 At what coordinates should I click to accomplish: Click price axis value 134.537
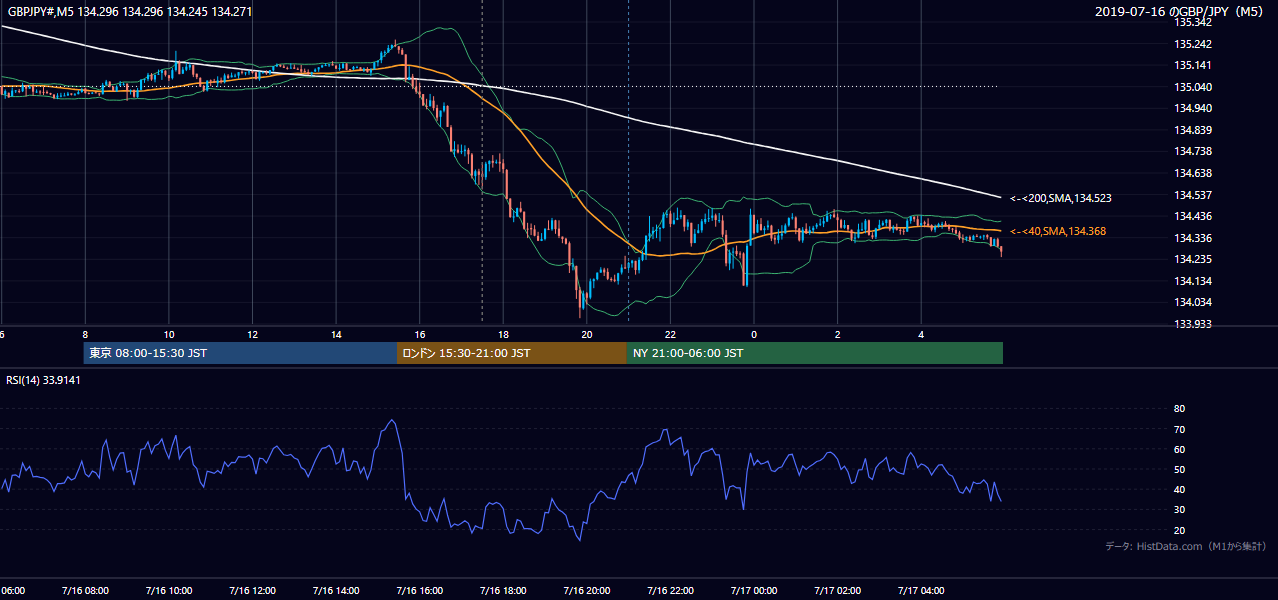coord(1193,195)
